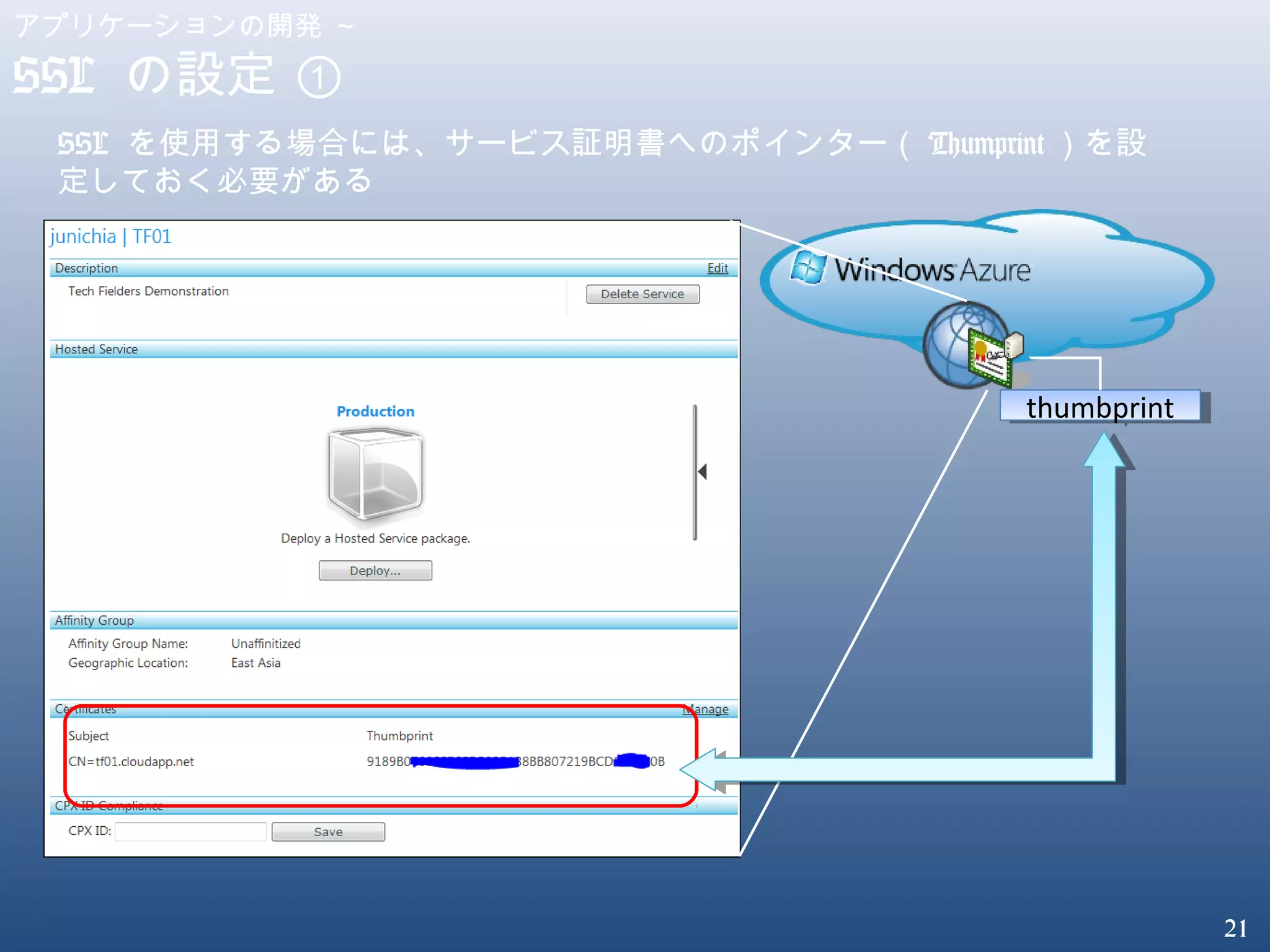1270x952 pixels.
Task: Open the Edit link in Description header
Action: click(717, 268)
